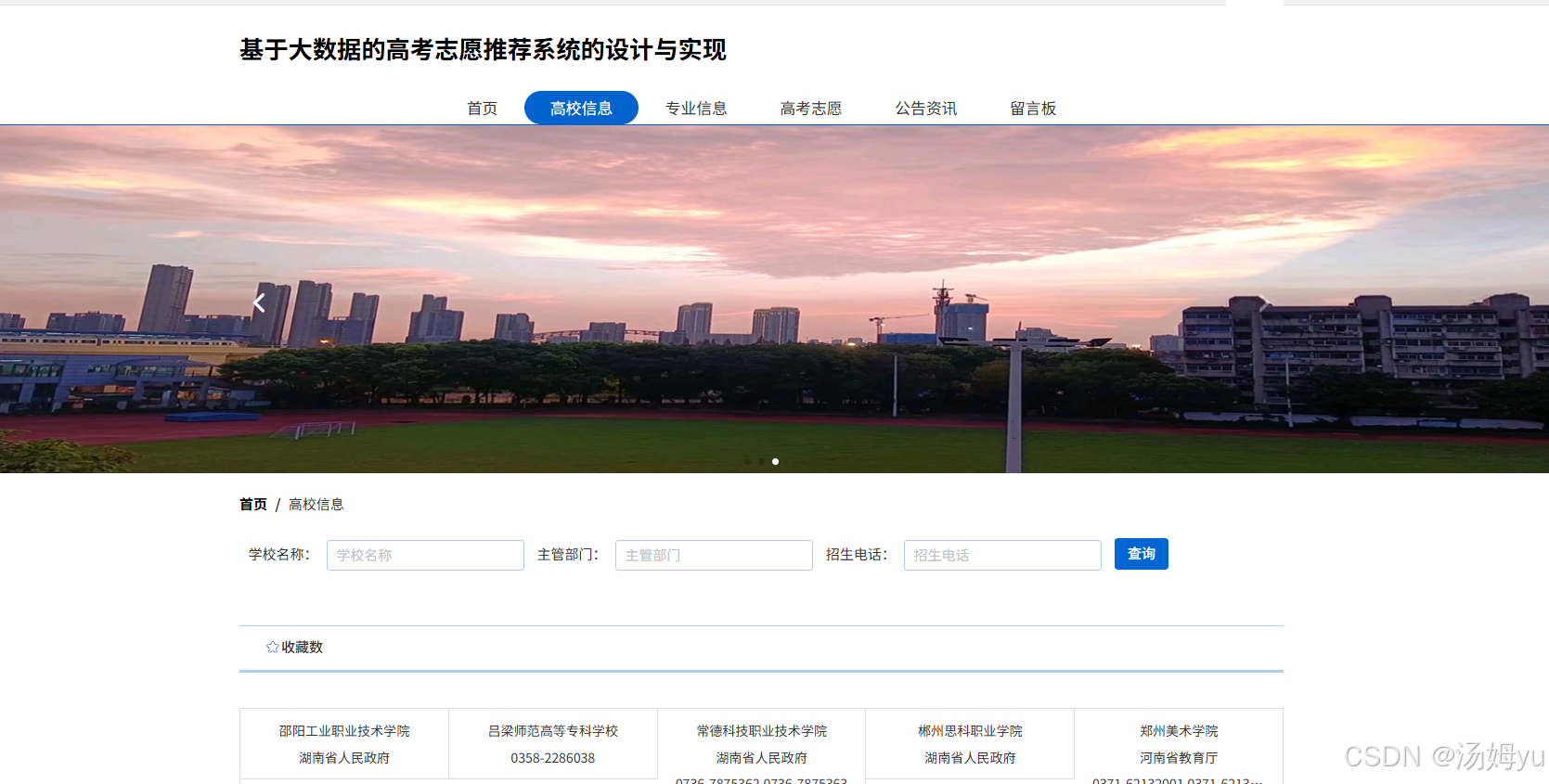Jump to the first carousel dot

click(x=747, y=461)
